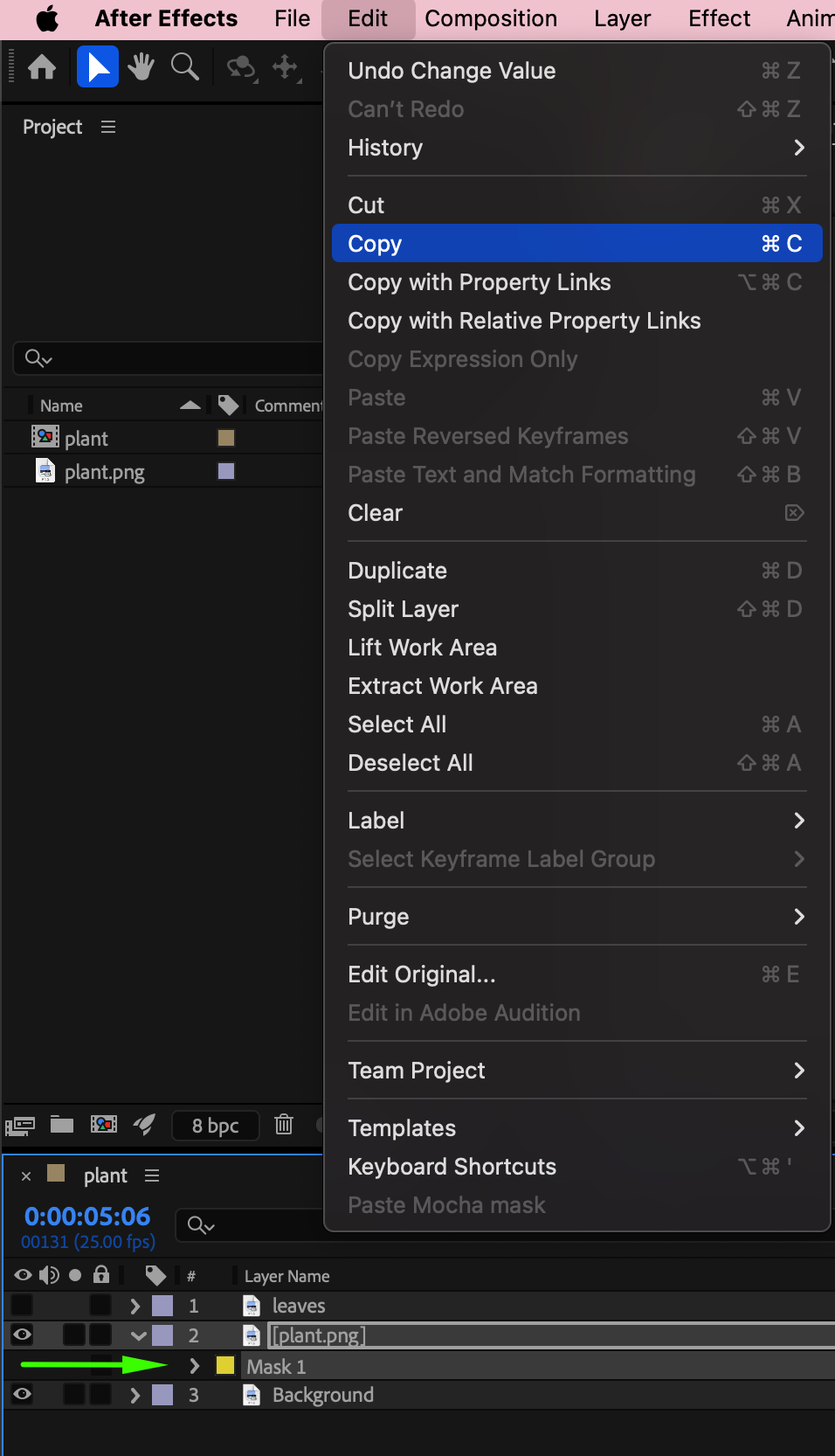The width and height of the screenshot is (835, 1456).
Task: Expand the leaves layer twirl arrow
Action: tap(135, 1306)
